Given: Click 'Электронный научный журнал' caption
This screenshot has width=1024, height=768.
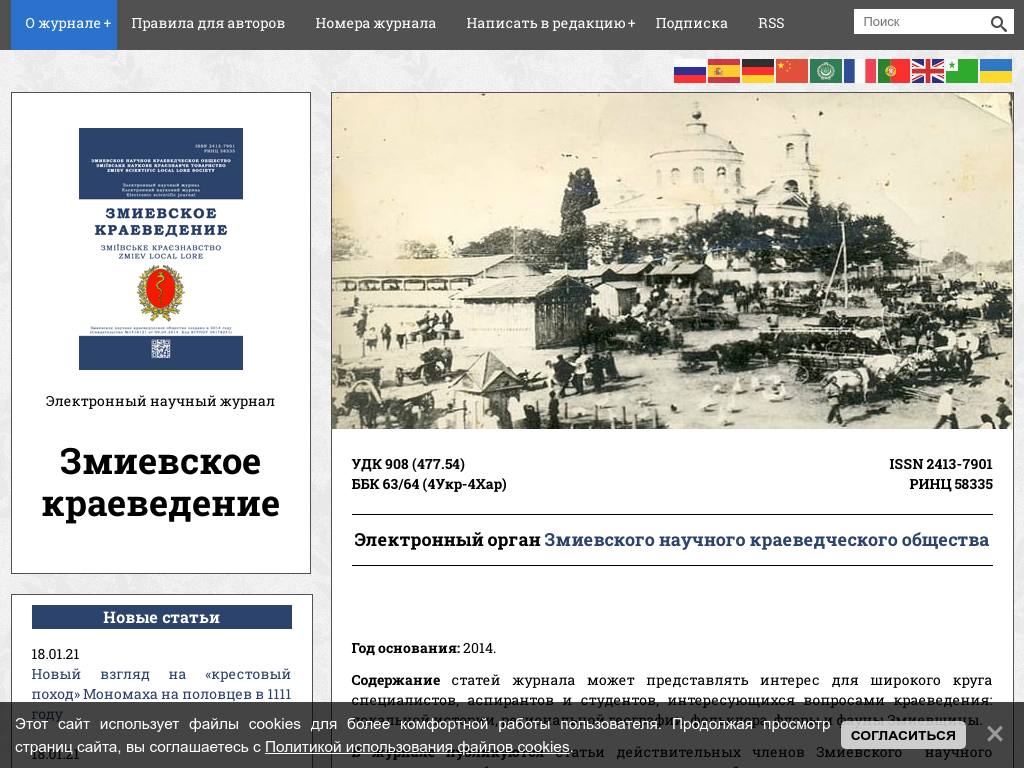Looking at the screenshot, I should (x=160, y=401).
